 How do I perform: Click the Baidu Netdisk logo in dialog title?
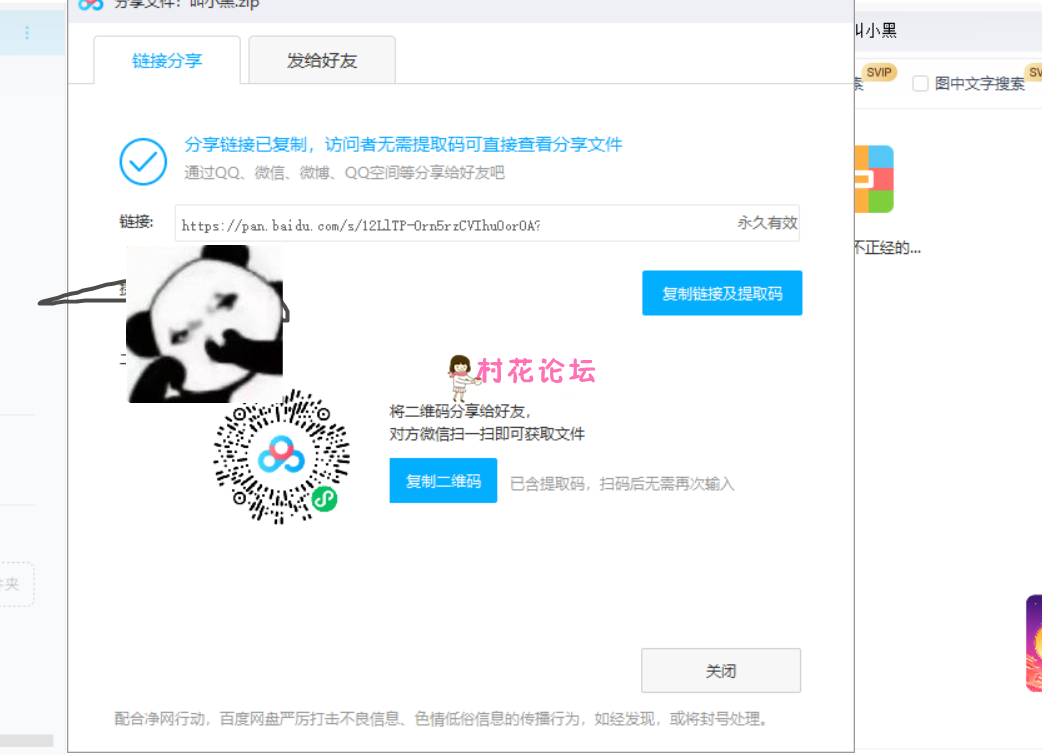pos(90,5)
